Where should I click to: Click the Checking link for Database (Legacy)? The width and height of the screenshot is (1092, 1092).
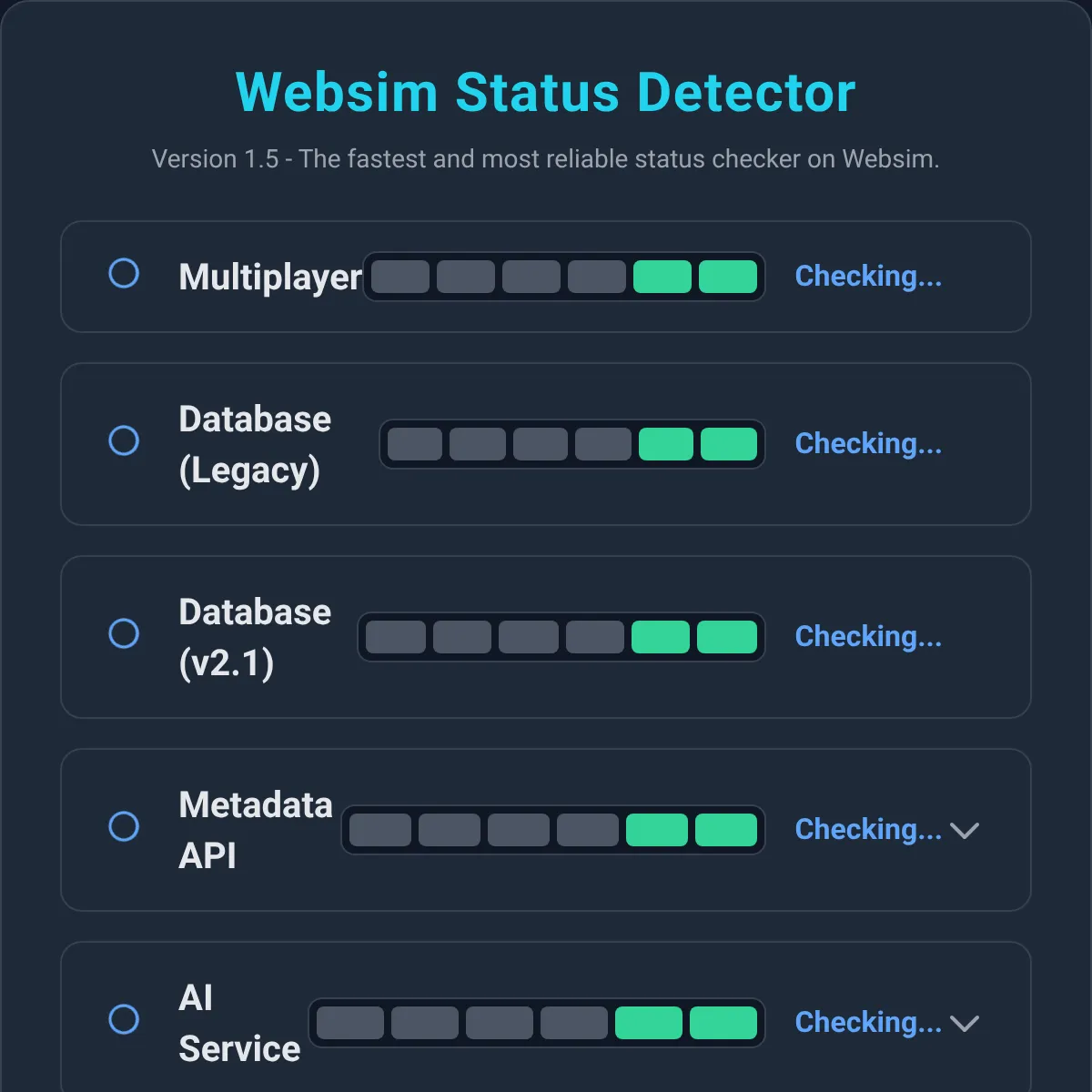pos(867,443)
